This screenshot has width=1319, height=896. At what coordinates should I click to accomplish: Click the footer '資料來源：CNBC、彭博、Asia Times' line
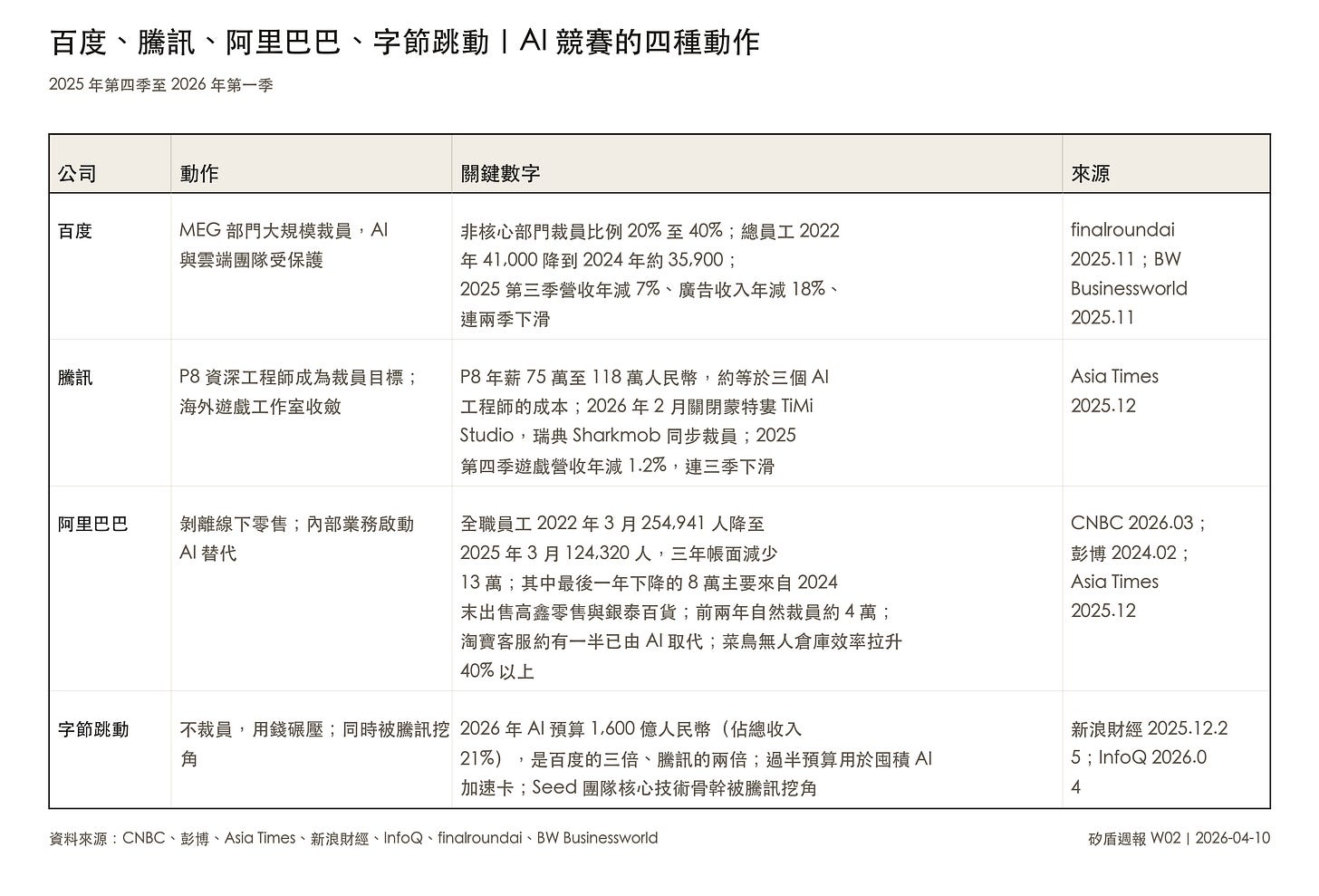pyautogui.click(x=353, y=838)
